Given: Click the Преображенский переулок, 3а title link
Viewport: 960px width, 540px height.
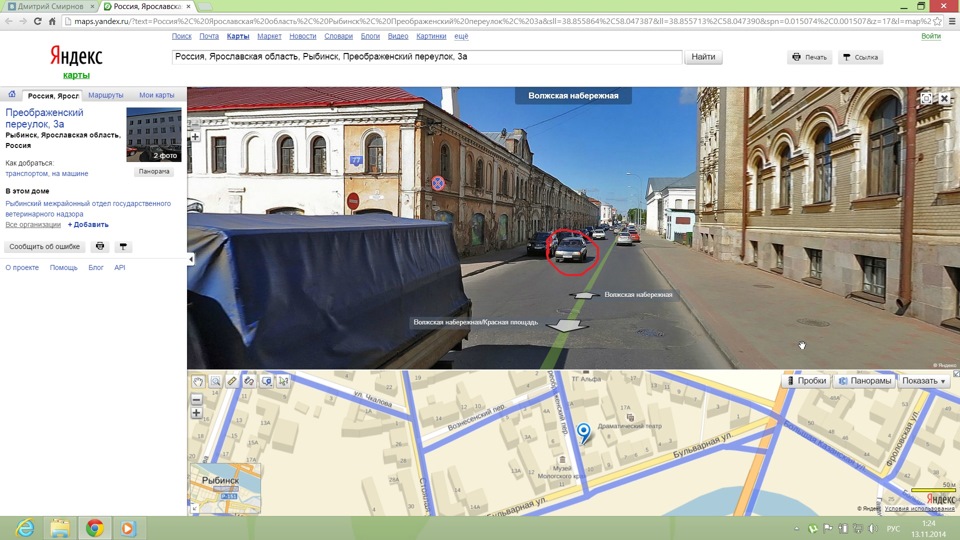Looking at the screenshot, I should click(x=44, y=118).
